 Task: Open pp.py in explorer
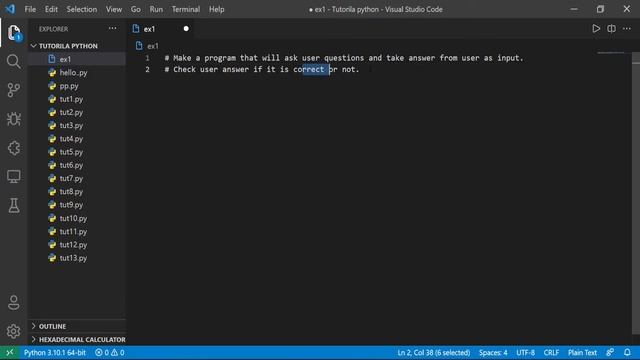[77, 86]
